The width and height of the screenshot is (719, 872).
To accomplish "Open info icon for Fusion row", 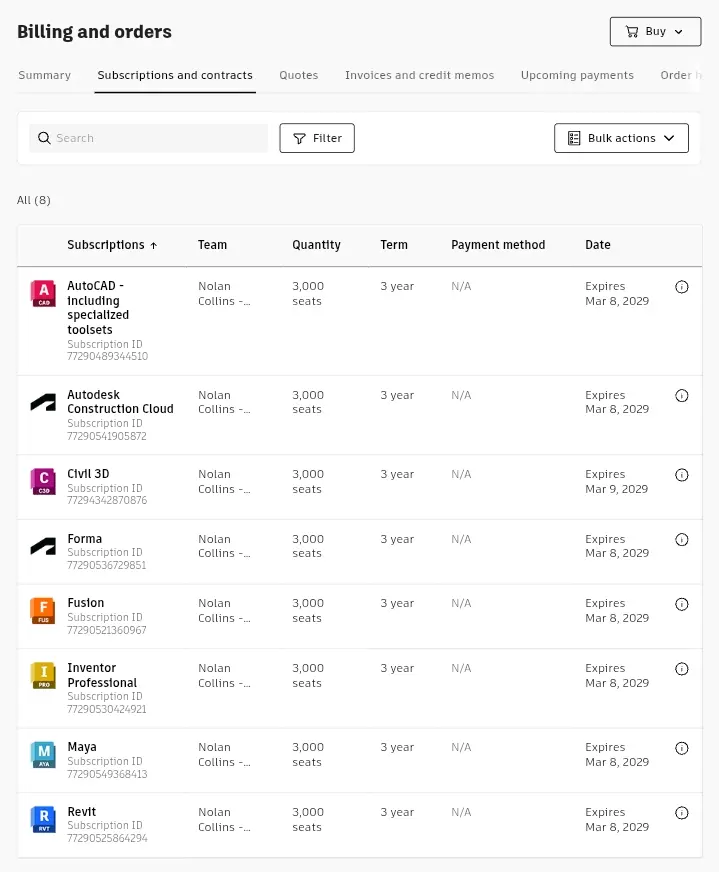I will pyautogui.click(x=682, y=604).
